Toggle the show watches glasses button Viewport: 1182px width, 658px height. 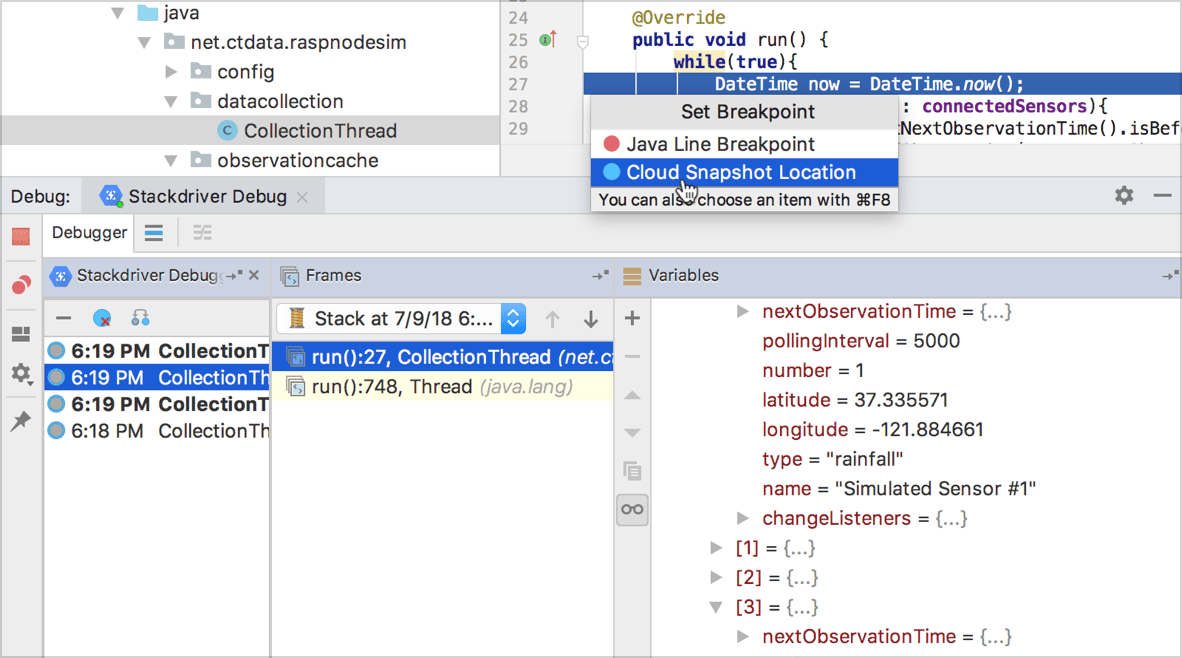point(632,510)
